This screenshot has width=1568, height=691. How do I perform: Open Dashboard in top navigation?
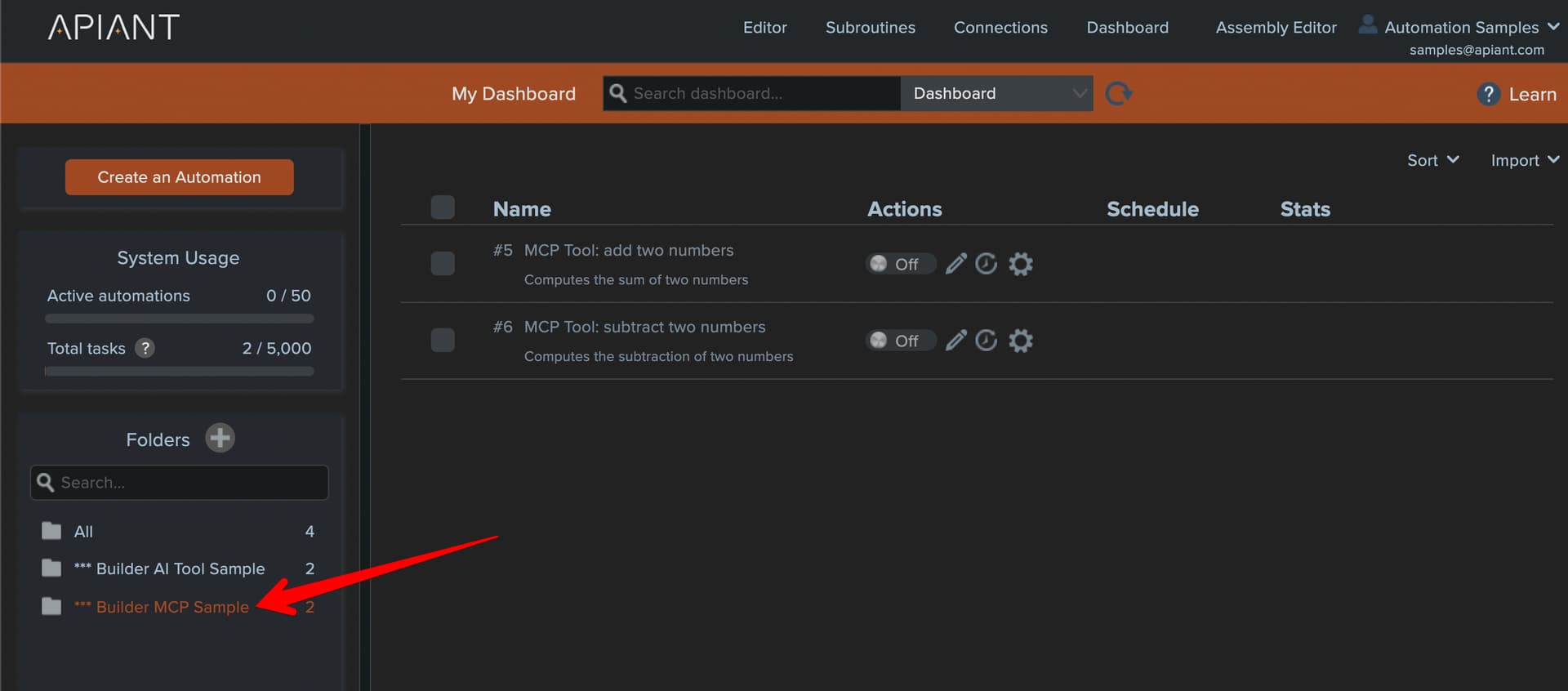coord(1127,27)
